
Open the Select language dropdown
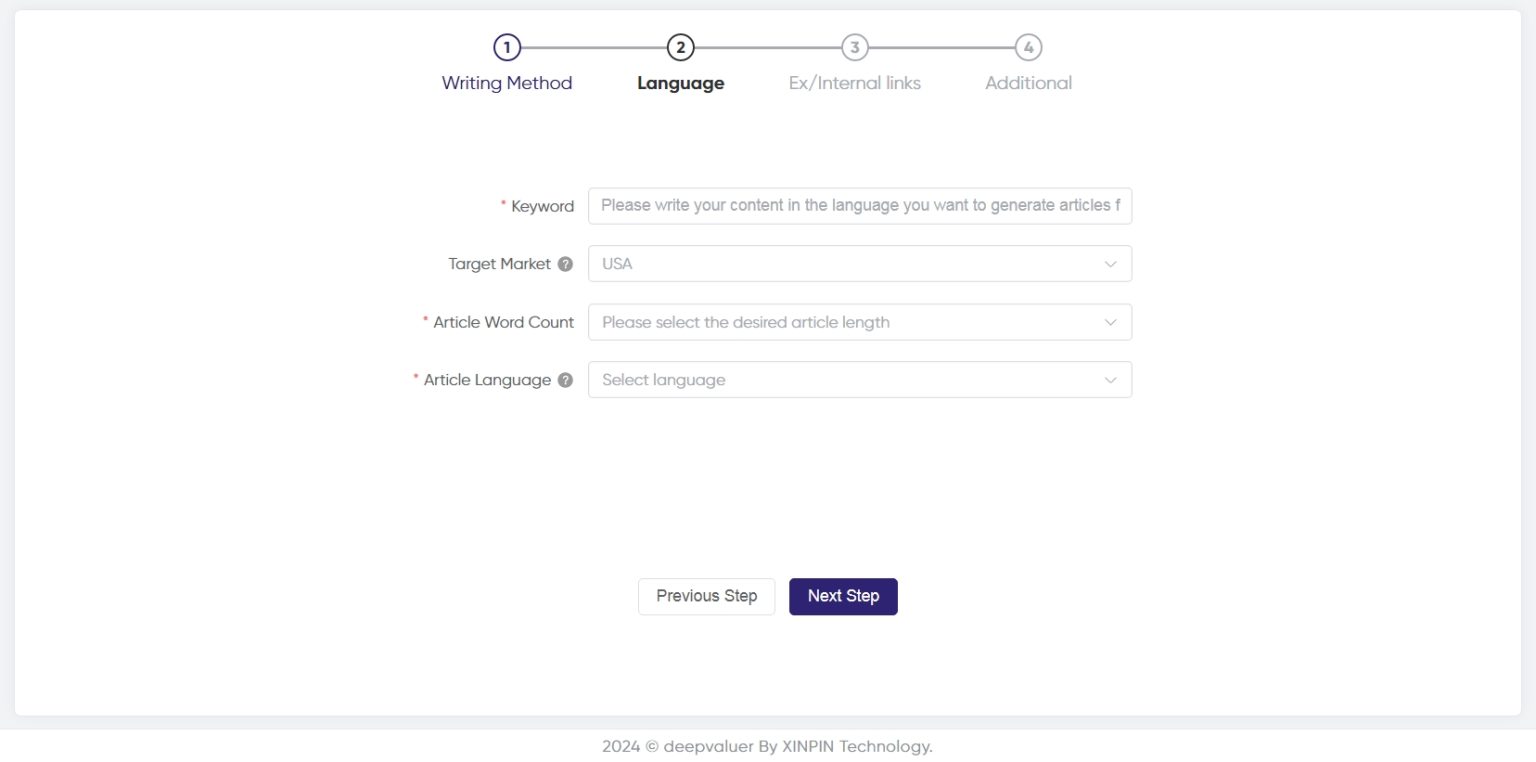point(860,380)
